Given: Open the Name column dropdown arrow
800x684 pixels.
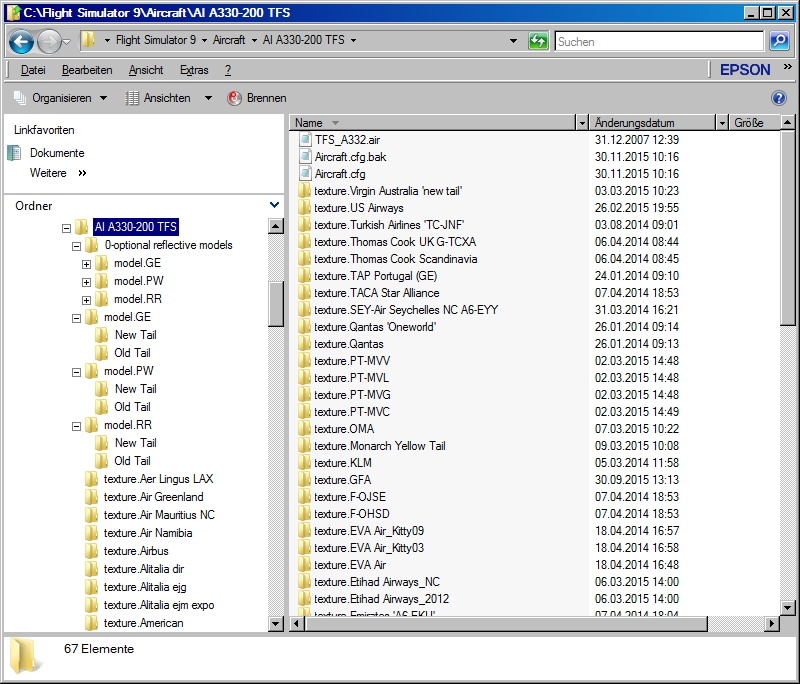Looking at the screenshot, I should point(582,123).
